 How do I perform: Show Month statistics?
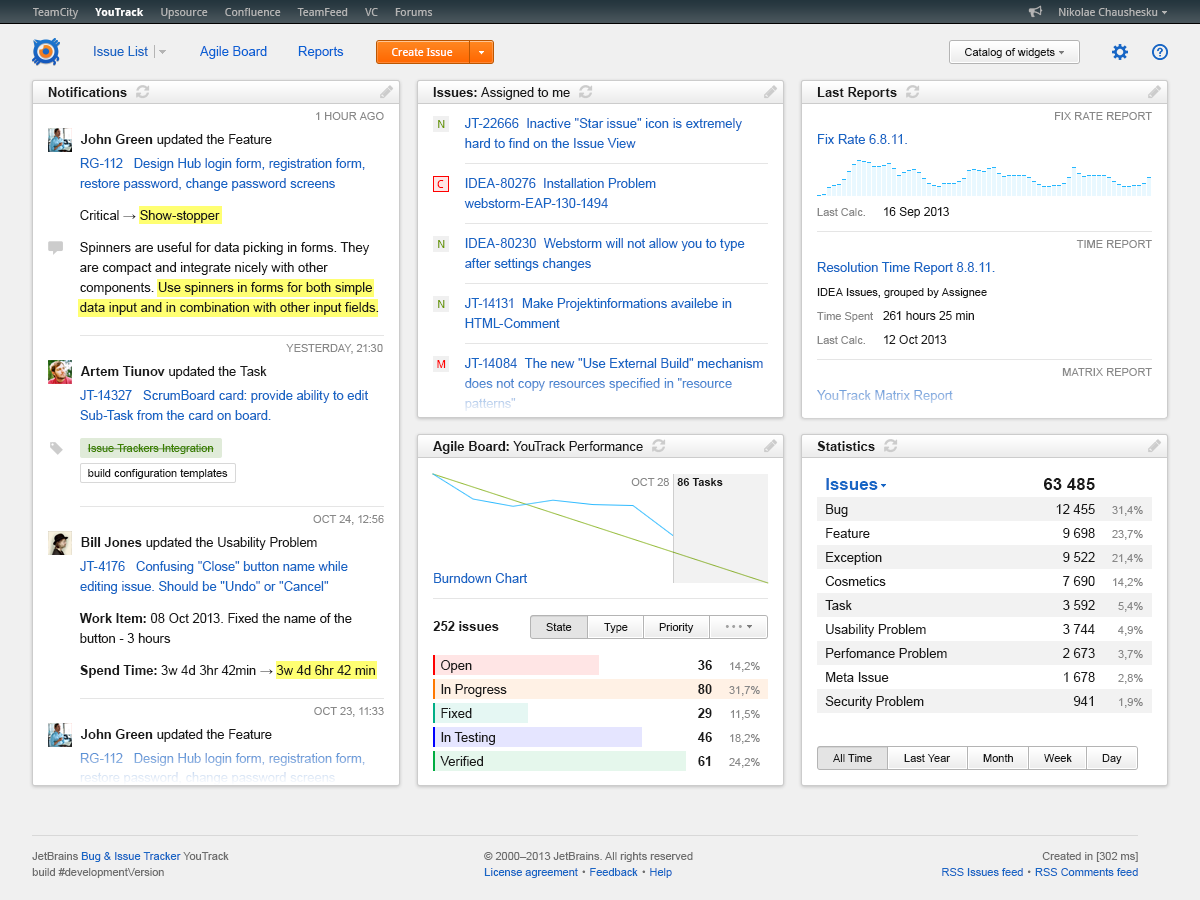coord(998,758)
